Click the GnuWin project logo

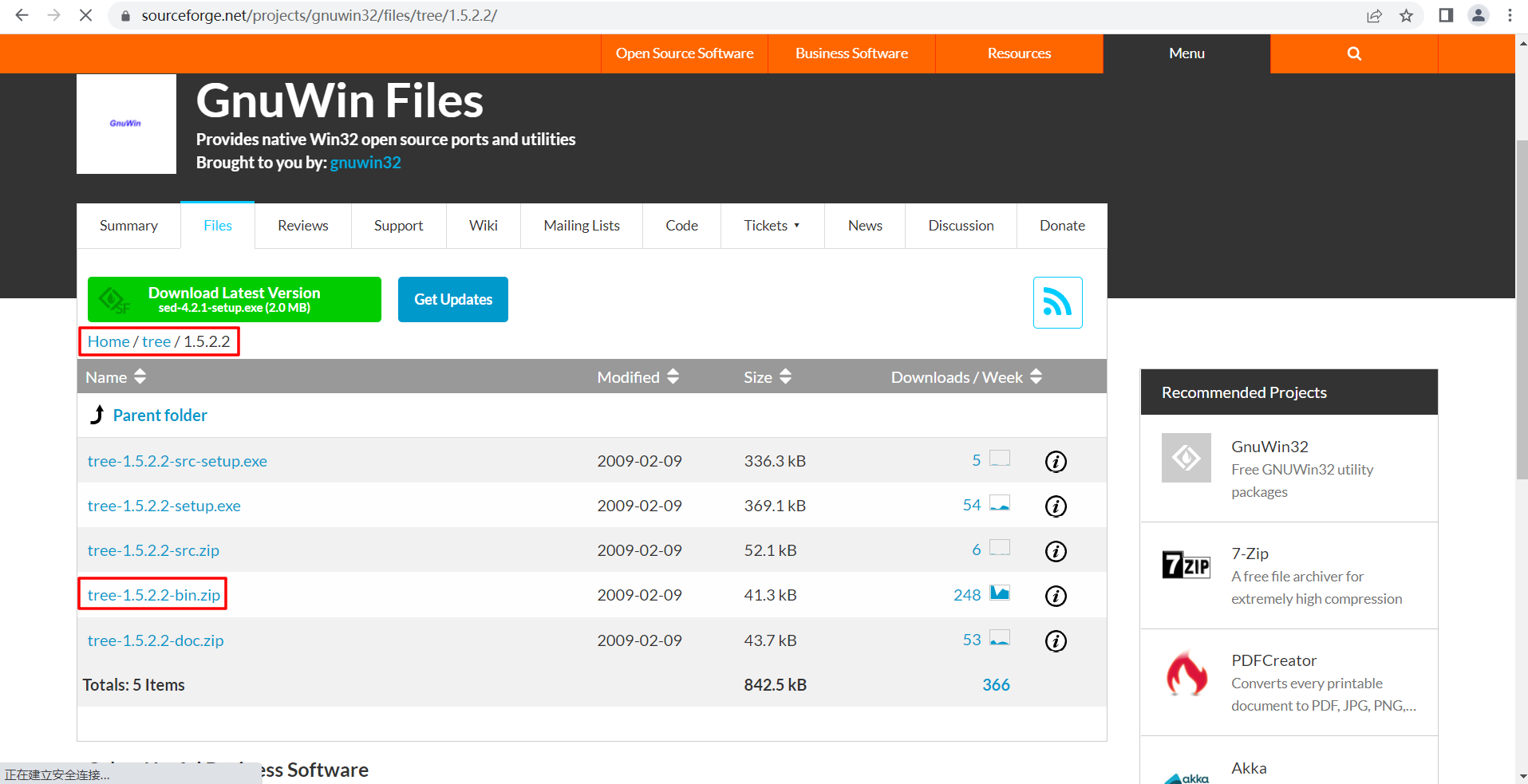click(126, 124)
